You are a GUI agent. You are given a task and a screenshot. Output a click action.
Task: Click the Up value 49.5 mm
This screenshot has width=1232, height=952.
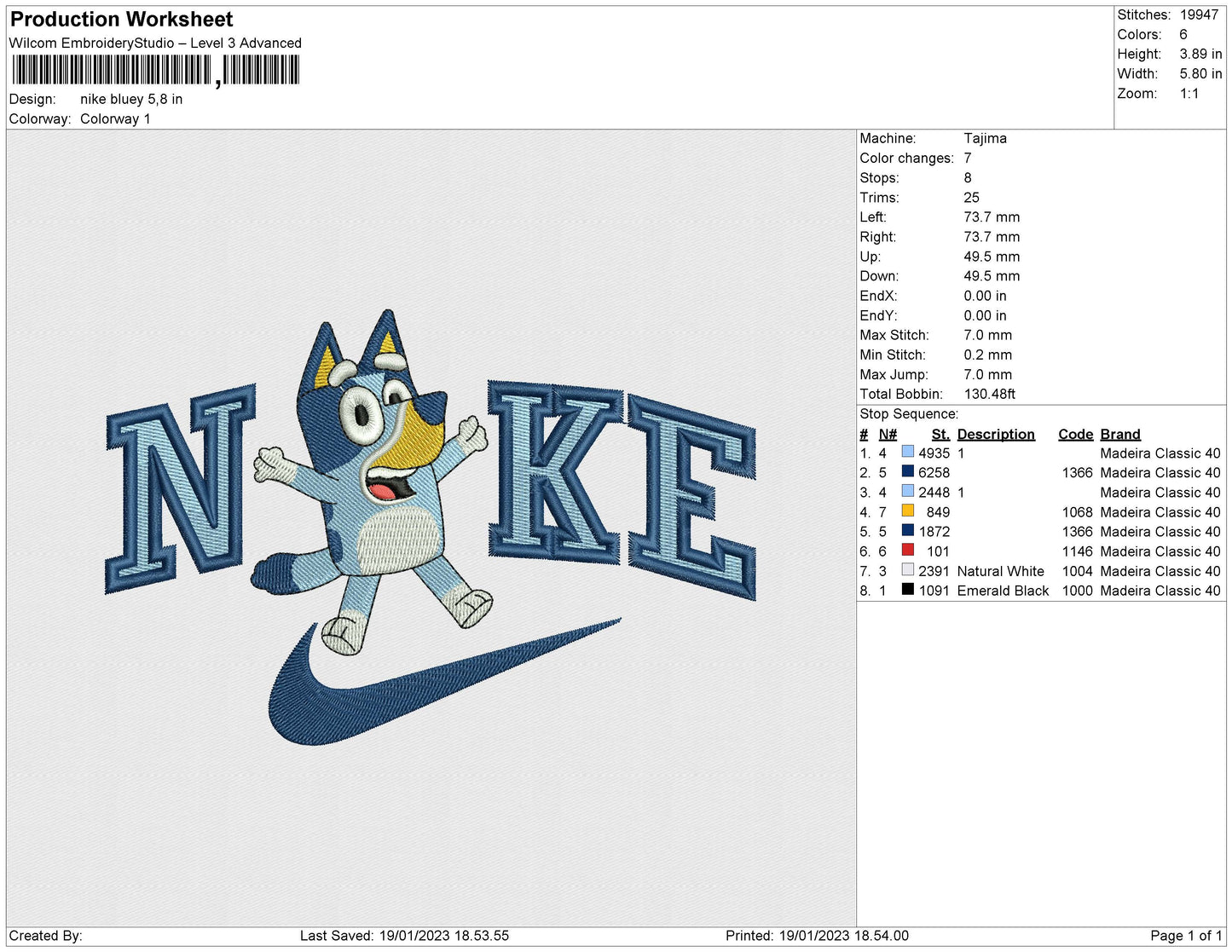pyautogui.click(x=992, y=256)
